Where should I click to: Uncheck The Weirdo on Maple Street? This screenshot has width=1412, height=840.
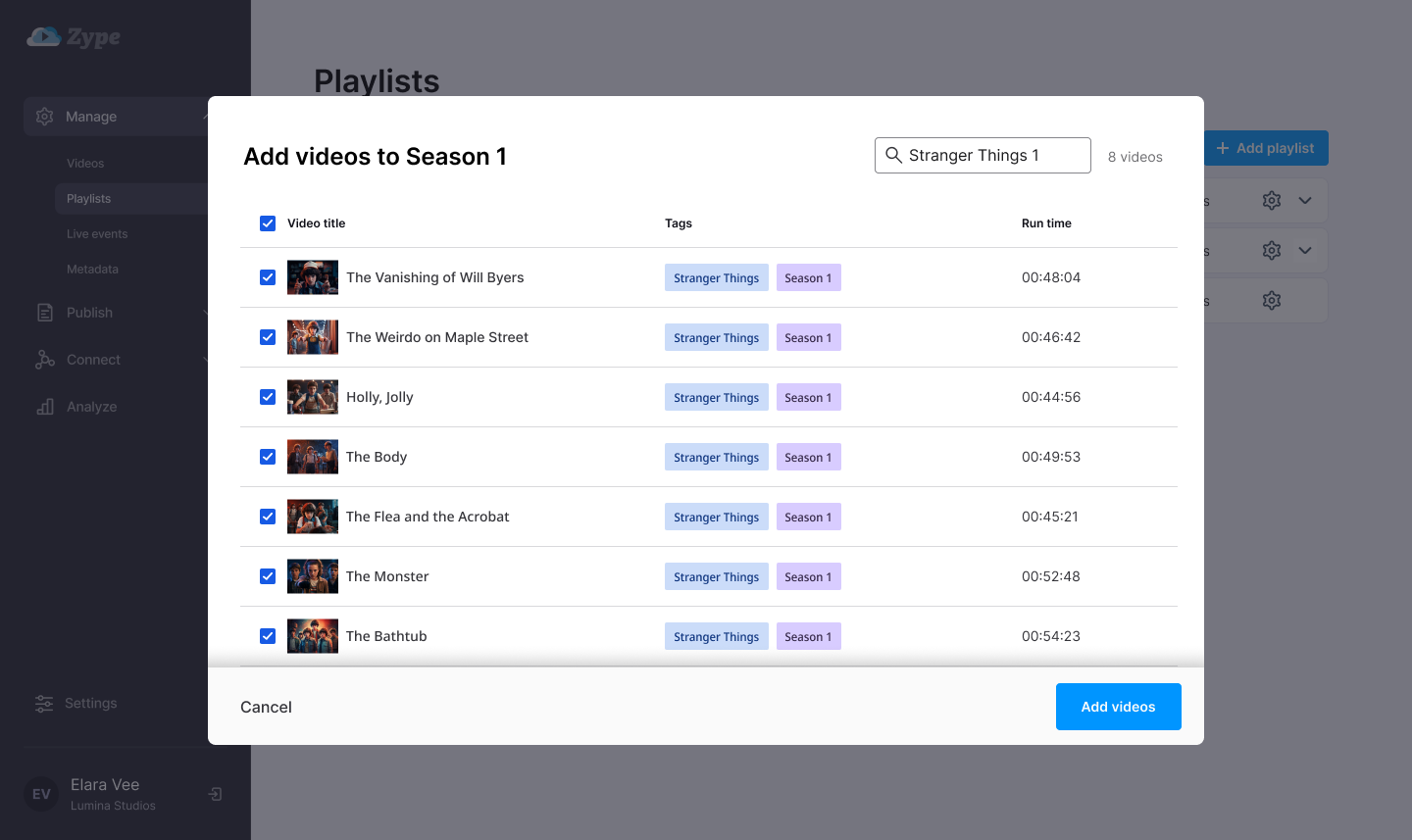click(268, 337)
